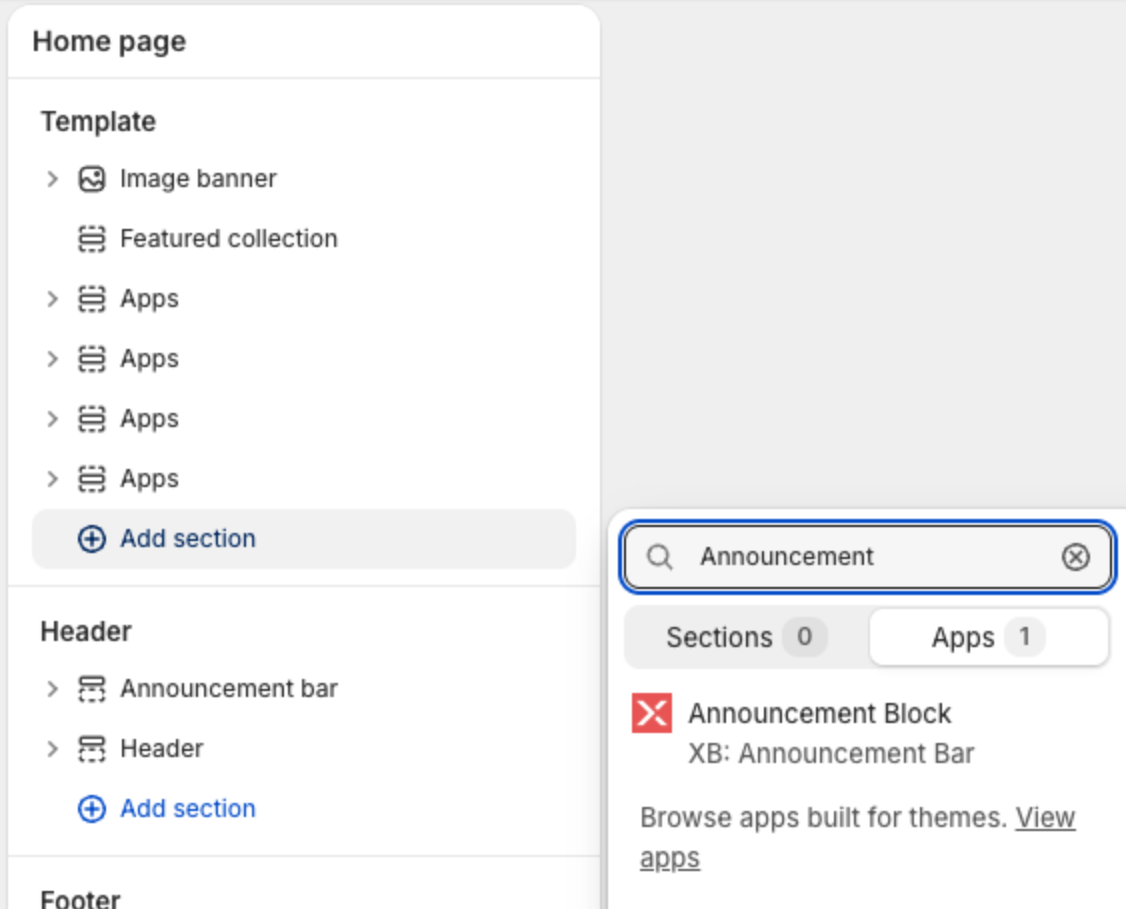The height and width of the screenshot is (909, 1126).
Task: Click the plus icon in Header group
Action: (92, 809)
